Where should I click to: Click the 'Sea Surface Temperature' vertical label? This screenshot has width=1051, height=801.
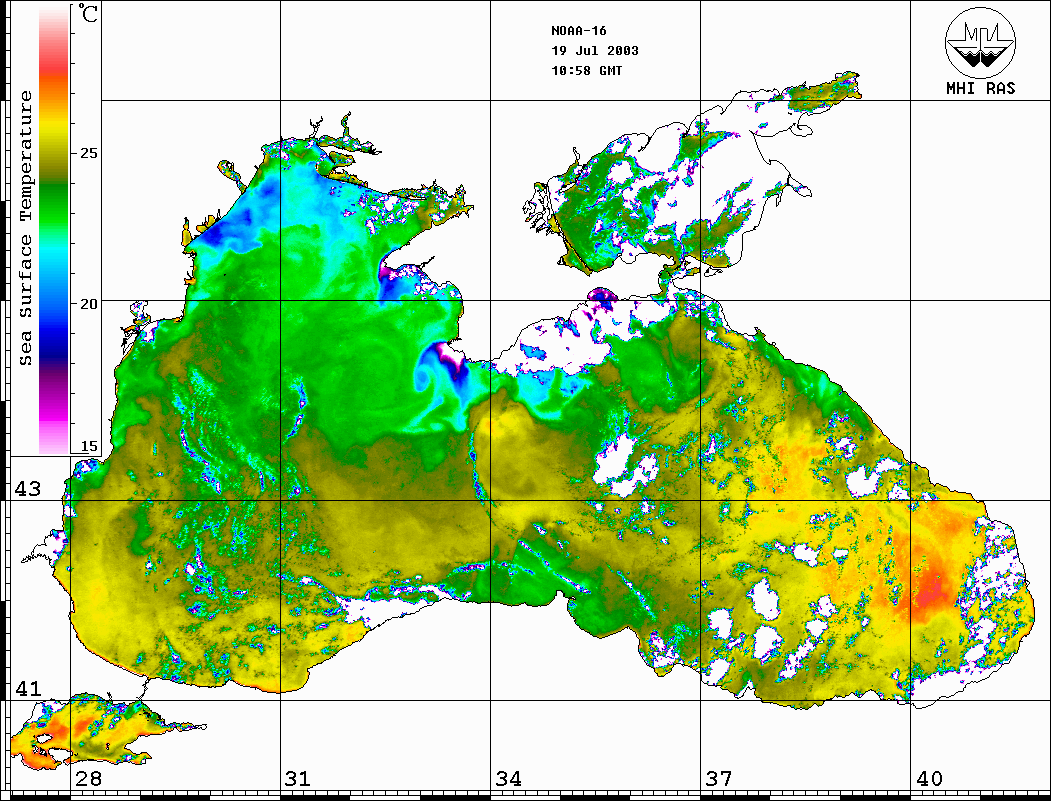pos(25,229)
